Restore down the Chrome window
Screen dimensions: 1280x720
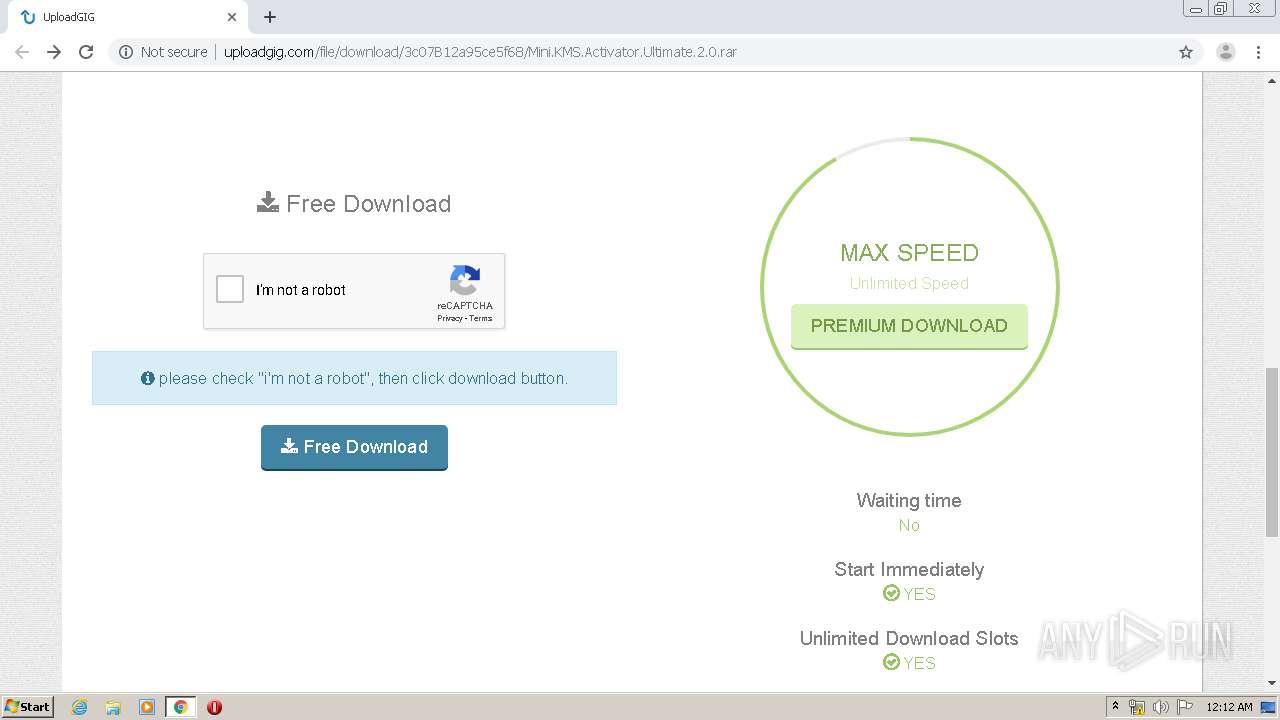1221,9
